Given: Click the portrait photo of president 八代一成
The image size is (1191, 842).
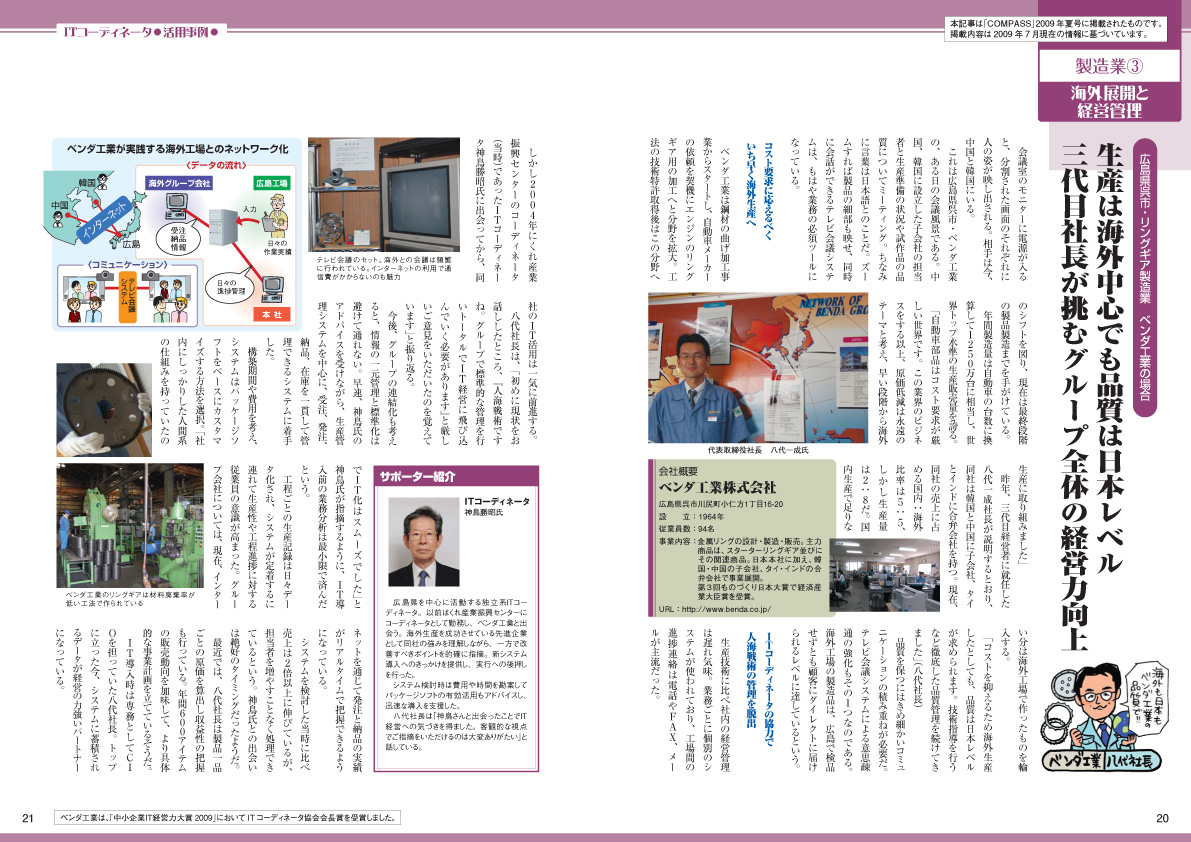Looking at the screenshot, I should point(757,367).
